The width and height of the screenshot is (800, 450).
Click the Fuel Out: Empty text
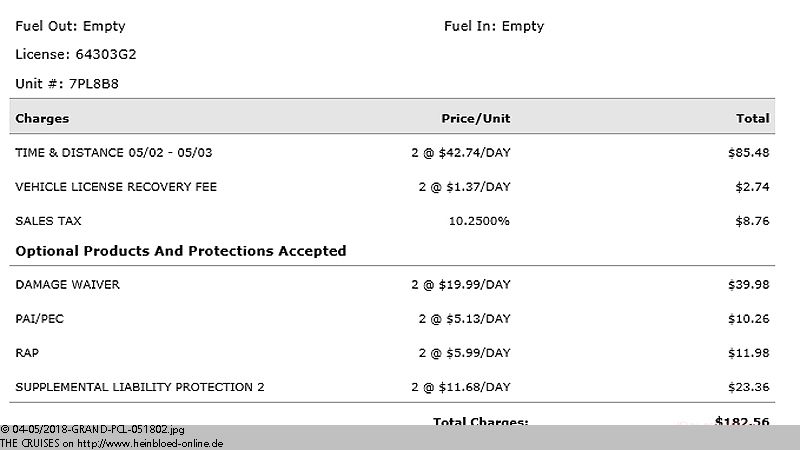(70, 26)
